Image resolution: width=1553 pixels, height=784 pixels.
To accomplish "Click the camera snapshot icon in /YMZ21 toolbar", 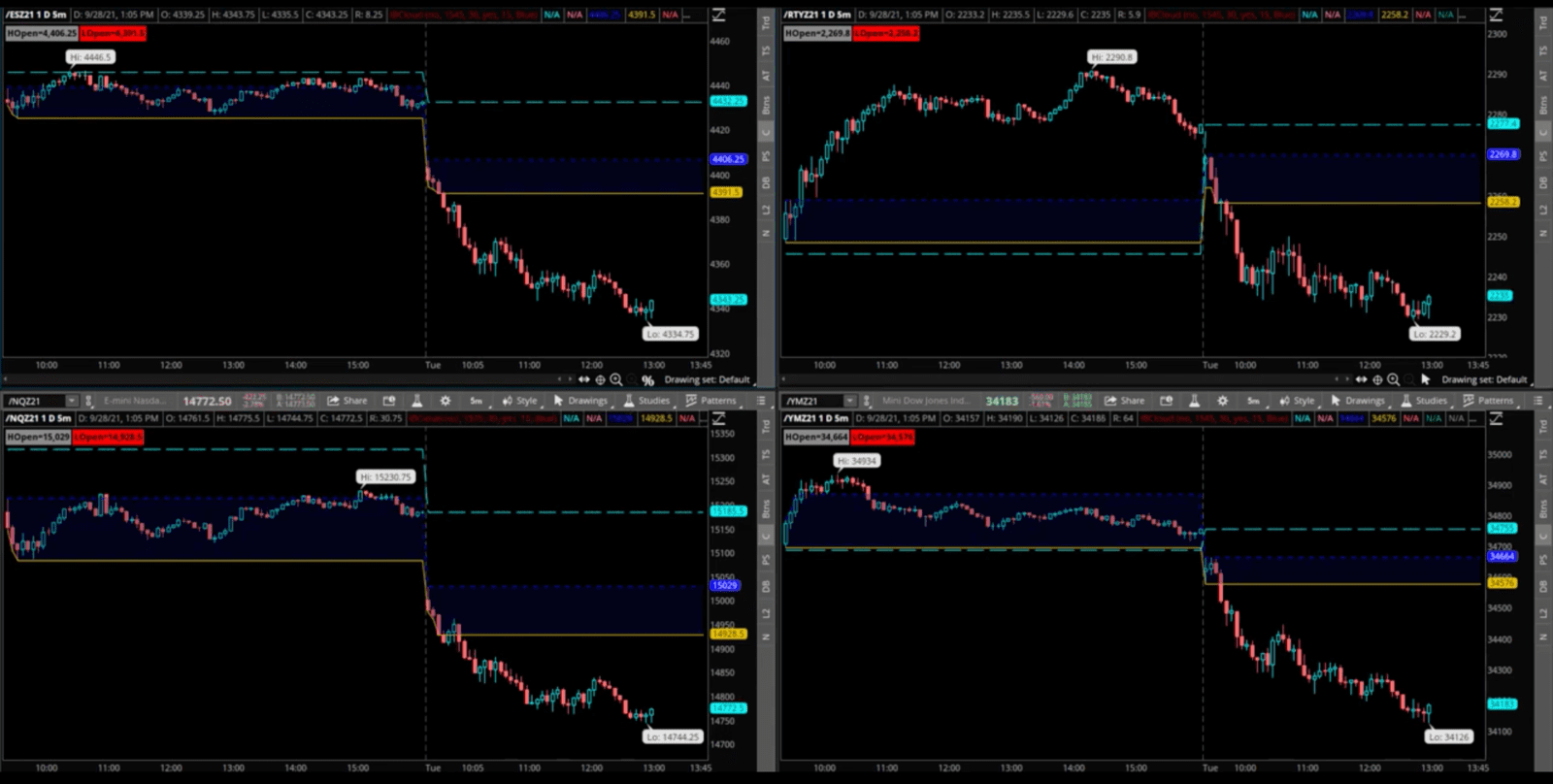I will click(1167, 401).
